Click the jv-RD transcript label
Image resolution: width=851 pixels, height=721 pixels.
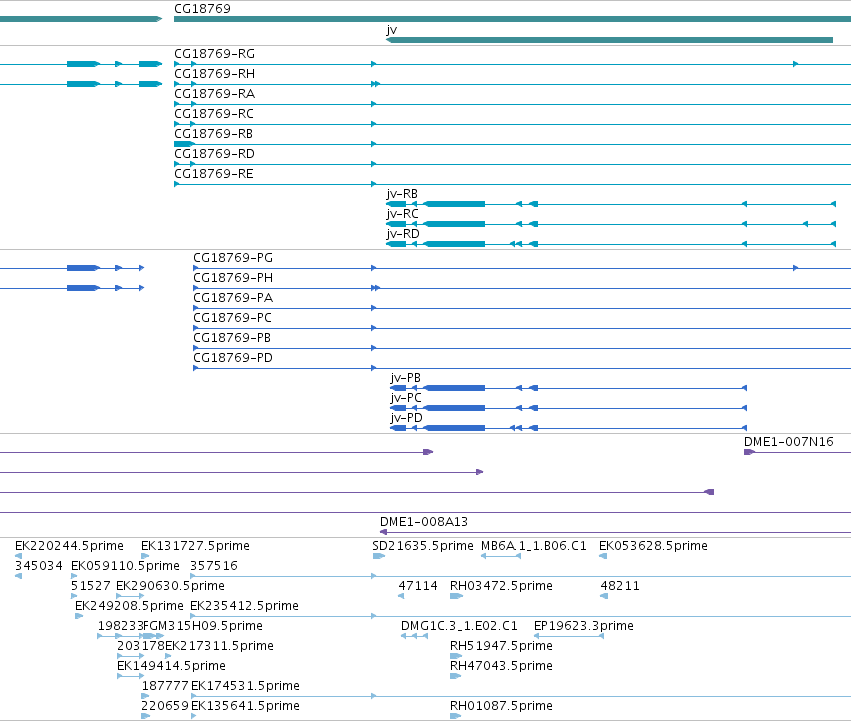(403, 234)
